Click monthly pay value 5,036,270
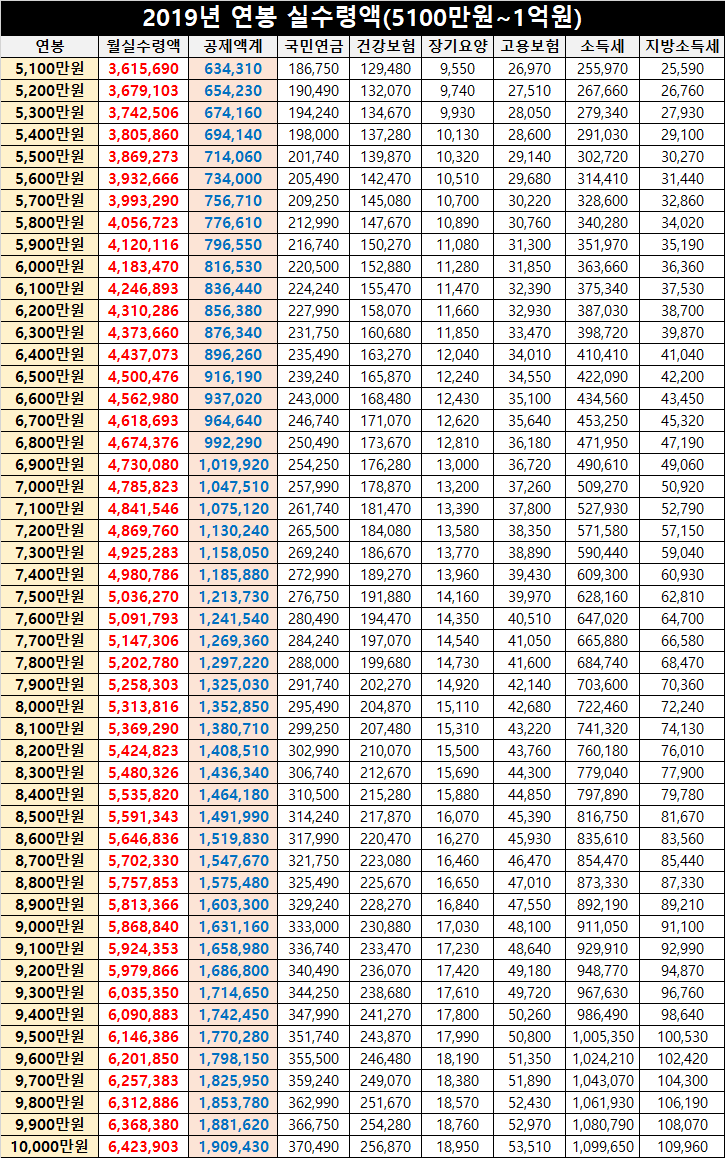Viewport: 725px width, 1158px height. point(143,597)
